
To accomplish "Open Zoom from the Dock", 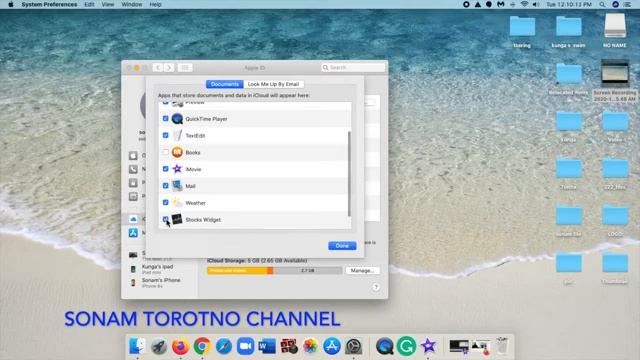I will click(245, 346).
